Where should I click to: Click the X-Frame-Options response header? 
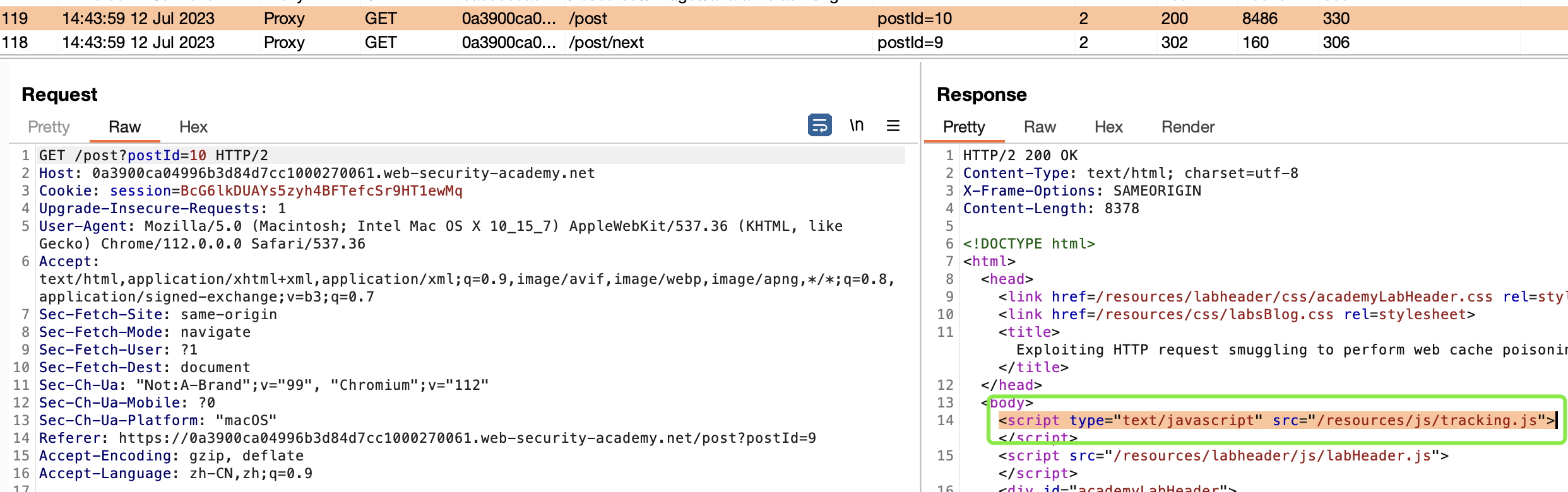(x=1082, y=190)
